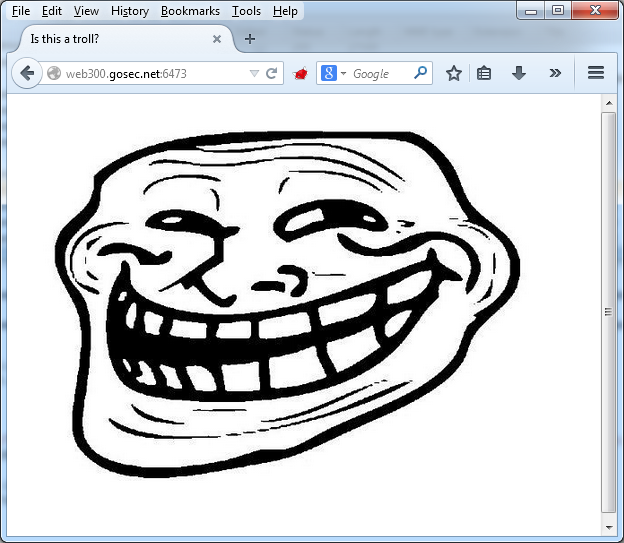Go back with the back arrow button
The width and height of the screenshot is (624, 543).
27,73
